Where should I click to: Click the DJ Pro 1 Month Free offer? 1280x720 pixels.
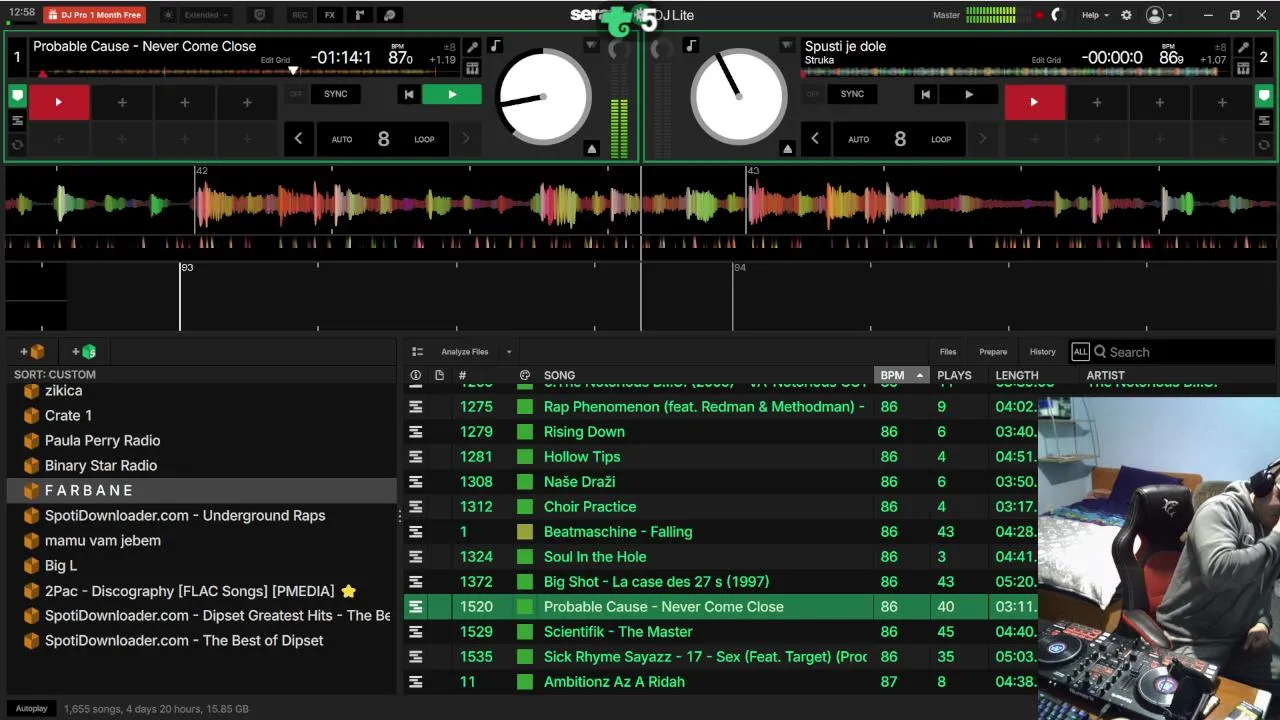[x=94, y=15]
